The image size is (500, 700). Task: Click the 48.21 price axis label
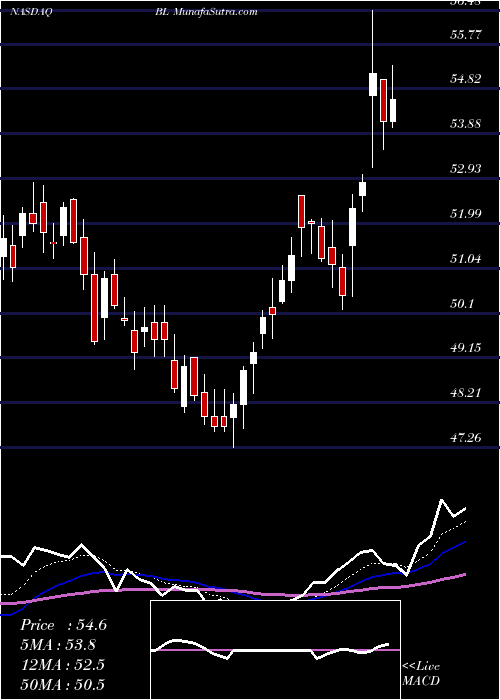[x=466, y=393]
